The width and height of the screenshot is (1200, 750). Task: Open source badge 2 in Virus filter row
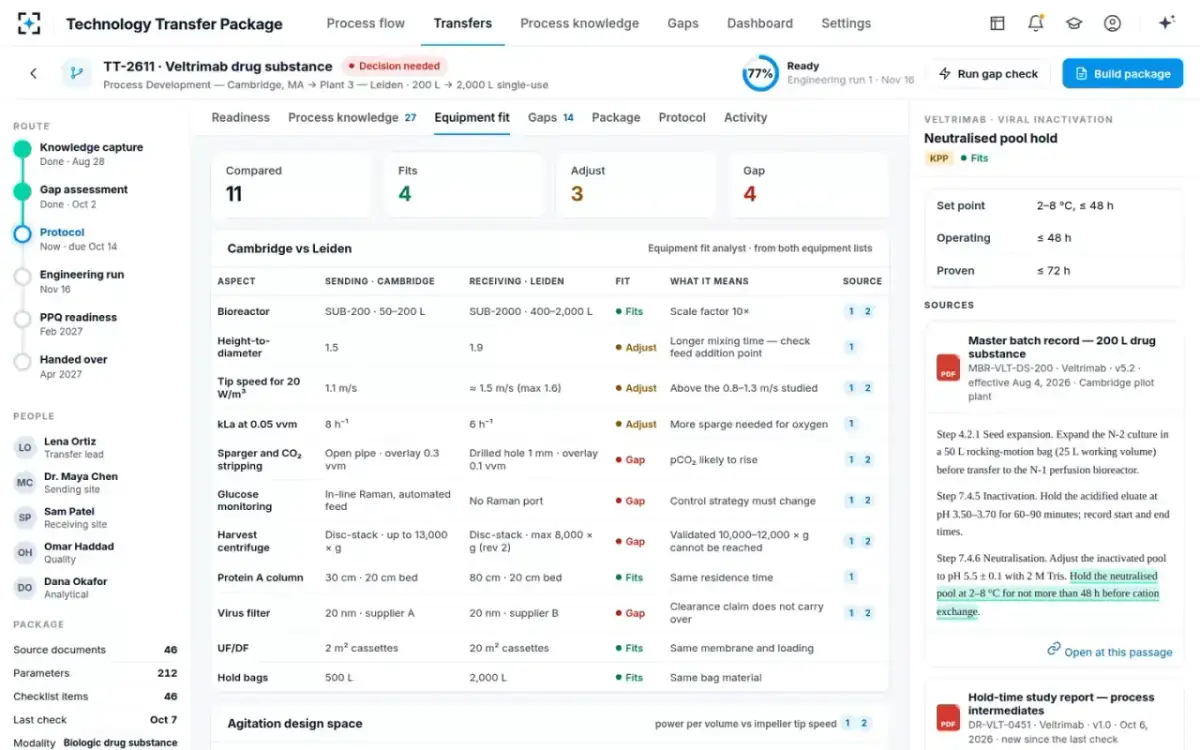point(867,613)
